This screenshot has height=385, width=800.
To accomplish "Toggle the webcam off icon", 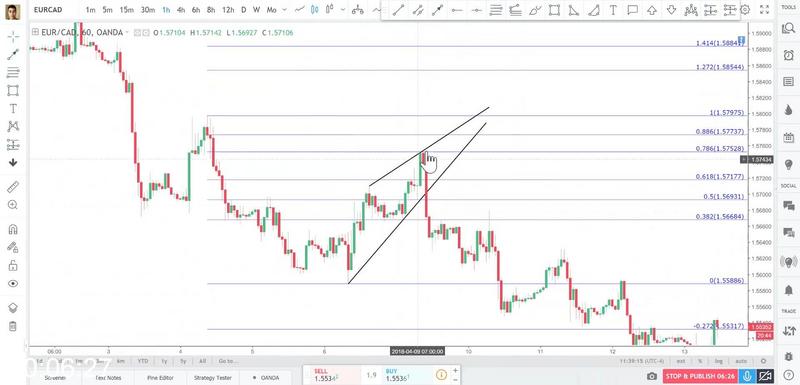I will point(765,376).
